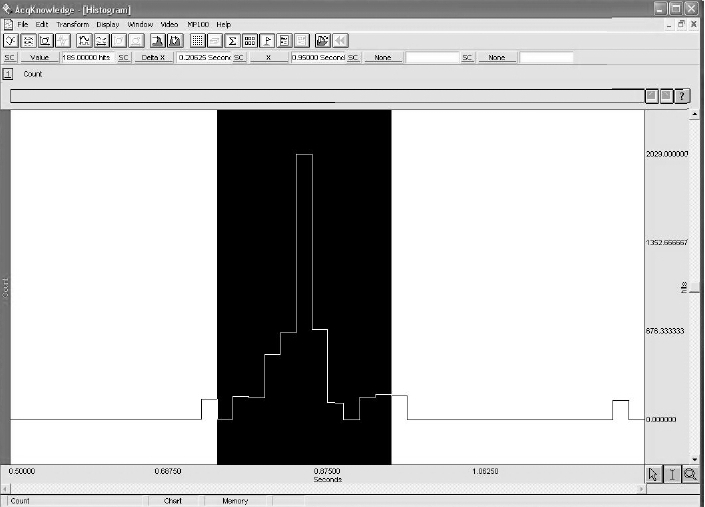The height and width of the screenshot is (507, 705).
Task: Click vertical scrollbar down arrow
Action: tap(695, 459)
